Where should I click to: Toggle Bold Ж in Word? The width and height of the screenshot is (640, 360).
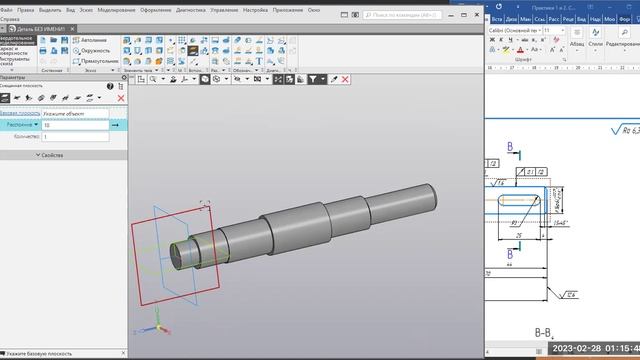click(x=492, y=40)
